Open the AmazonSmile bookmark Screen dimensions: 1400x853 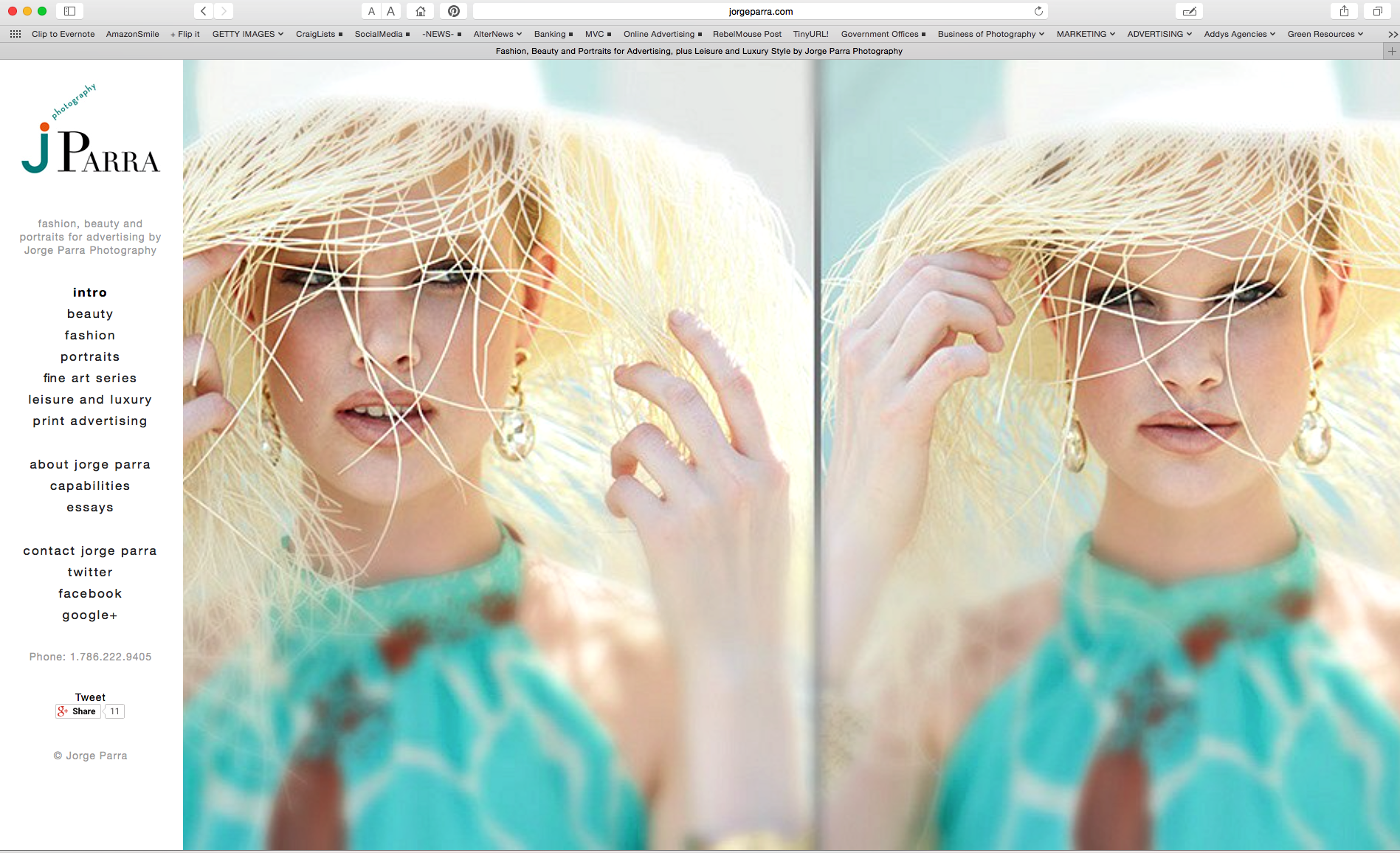pos(132,34)
